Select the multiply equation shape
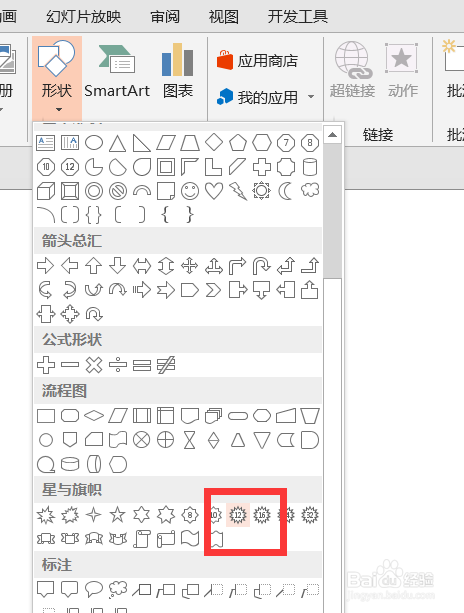Screen dimensions: 464x613 [x=94, y=365]
